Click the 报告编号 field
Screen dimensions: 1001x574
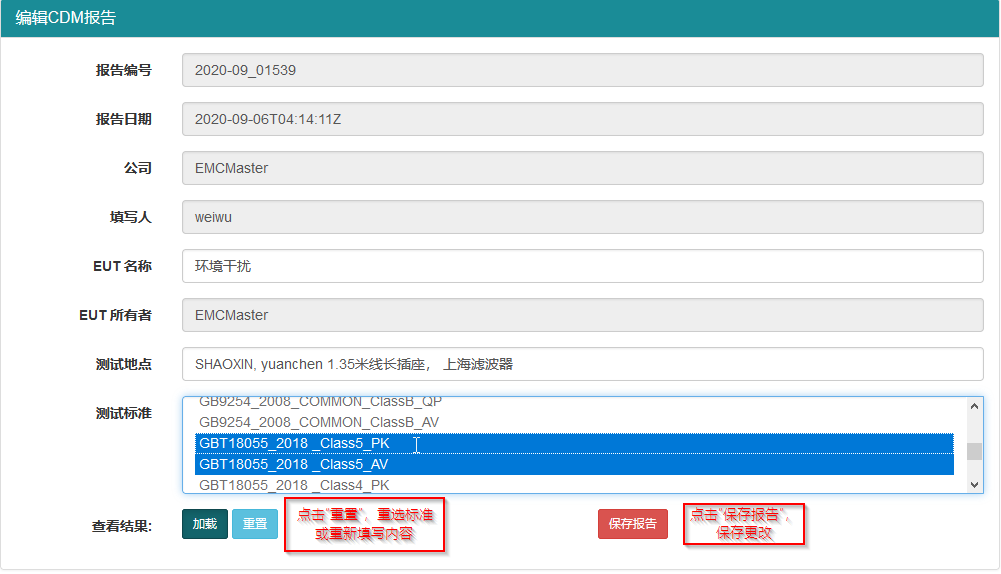[x=582, y=71]
